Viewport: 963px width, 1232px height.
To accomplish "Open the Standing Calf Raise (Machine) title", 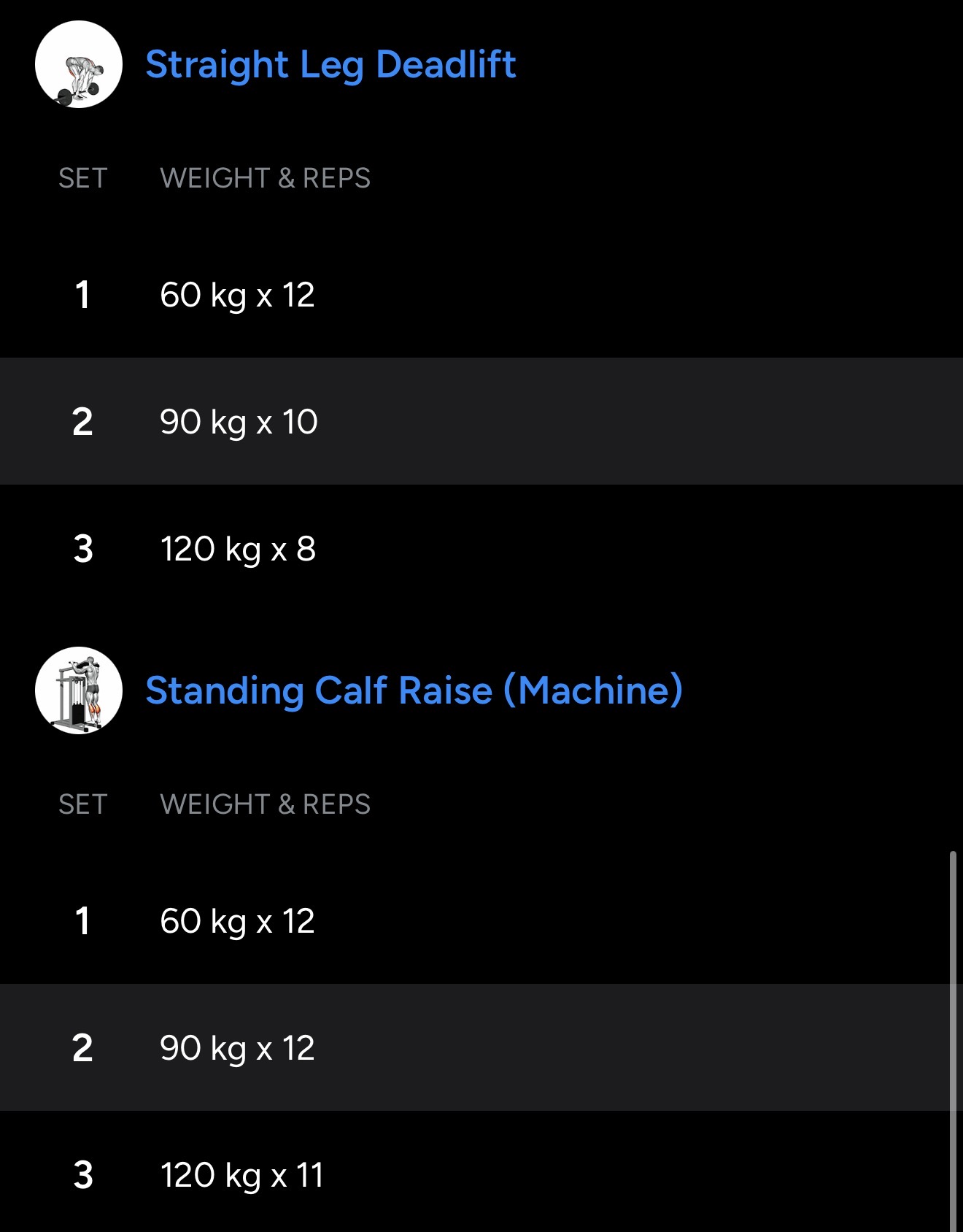I will tap(414, 690).
